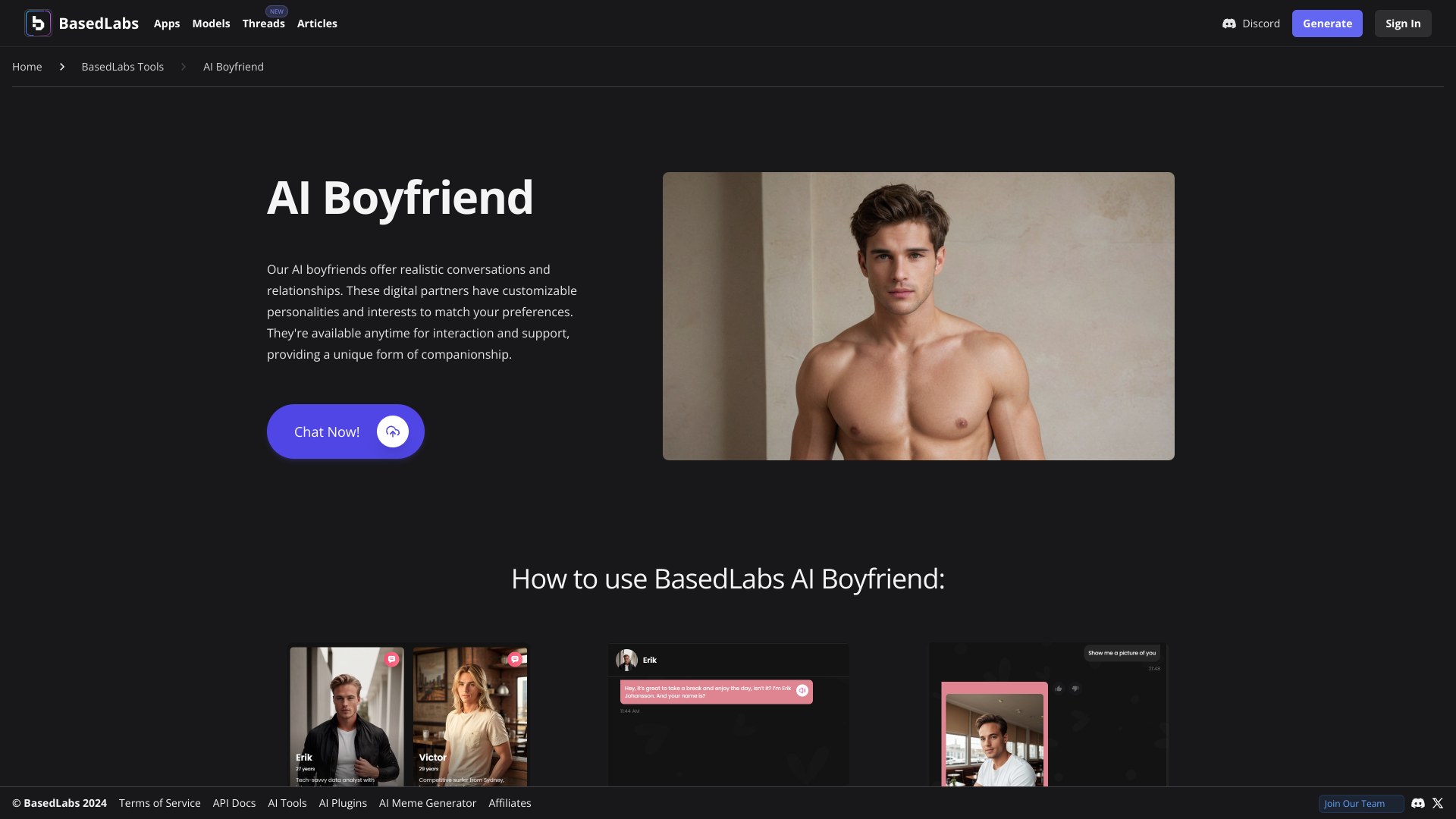1456x819 pixels.
Task: Click the arrow icon on Chat Now button
Action: tap(392, 431)
